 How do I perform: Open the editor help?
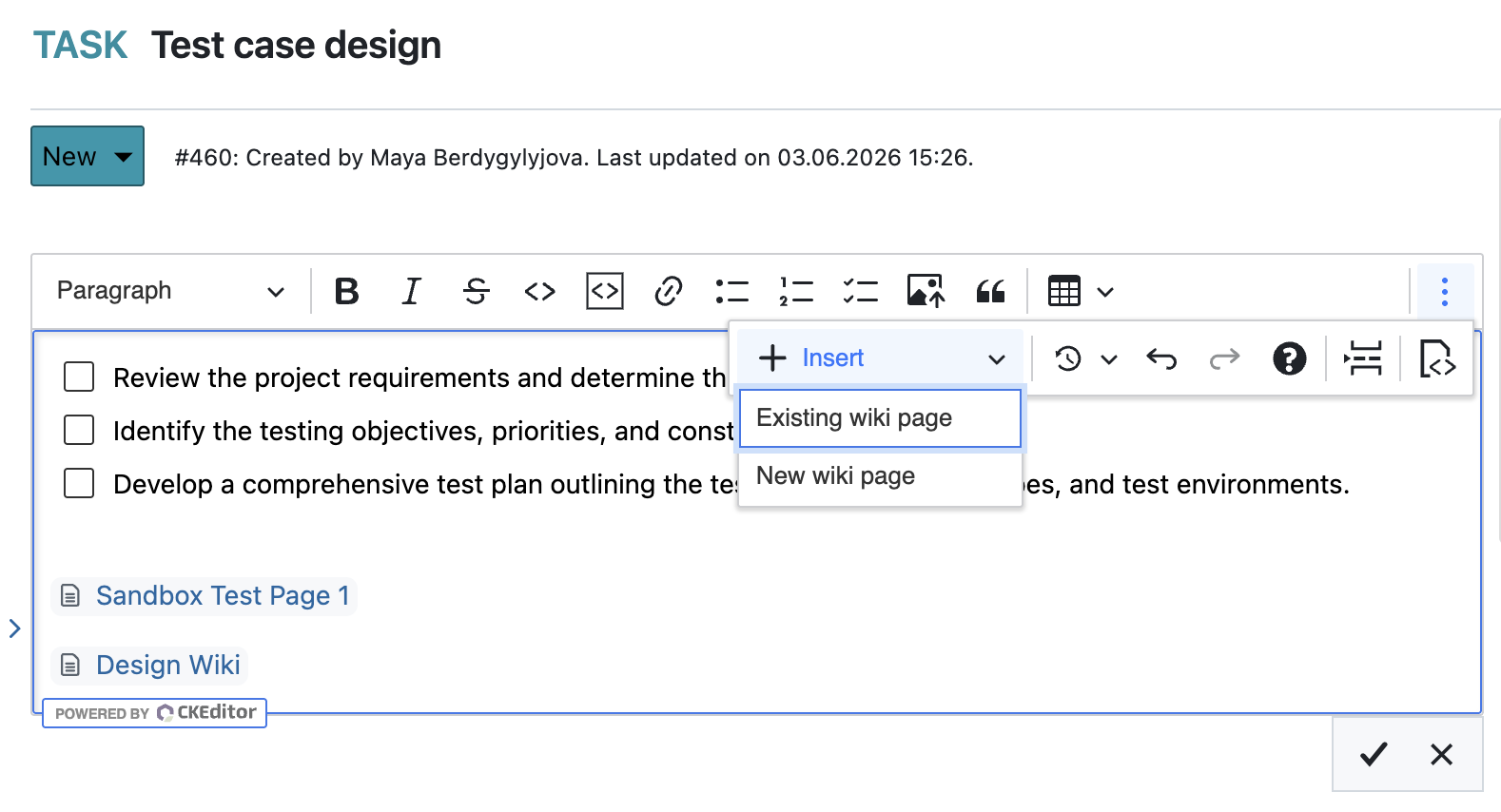[x=1289, y=358]
